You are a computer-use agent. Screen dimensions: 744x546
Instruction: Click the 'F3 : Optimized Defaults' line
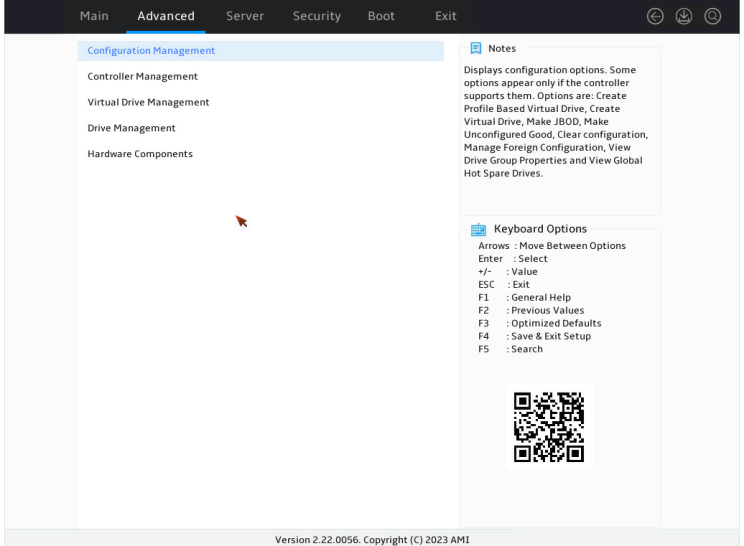tap(539, 324)
